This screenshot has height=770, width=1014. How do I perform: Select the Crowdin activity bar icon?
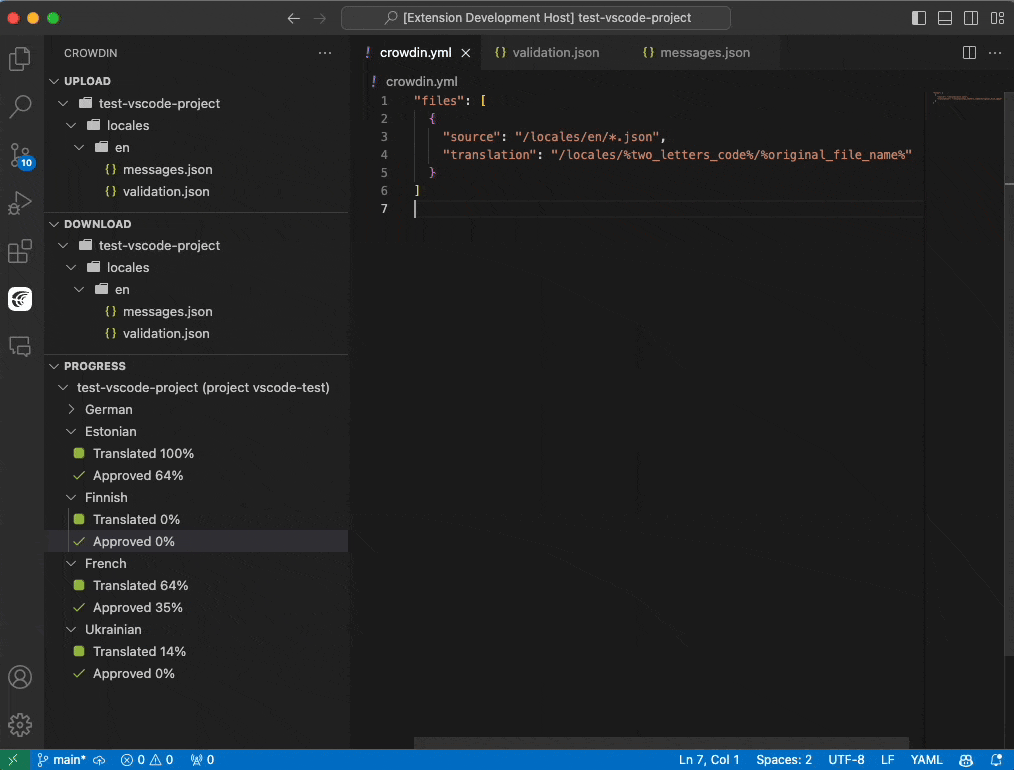[20, 299]
